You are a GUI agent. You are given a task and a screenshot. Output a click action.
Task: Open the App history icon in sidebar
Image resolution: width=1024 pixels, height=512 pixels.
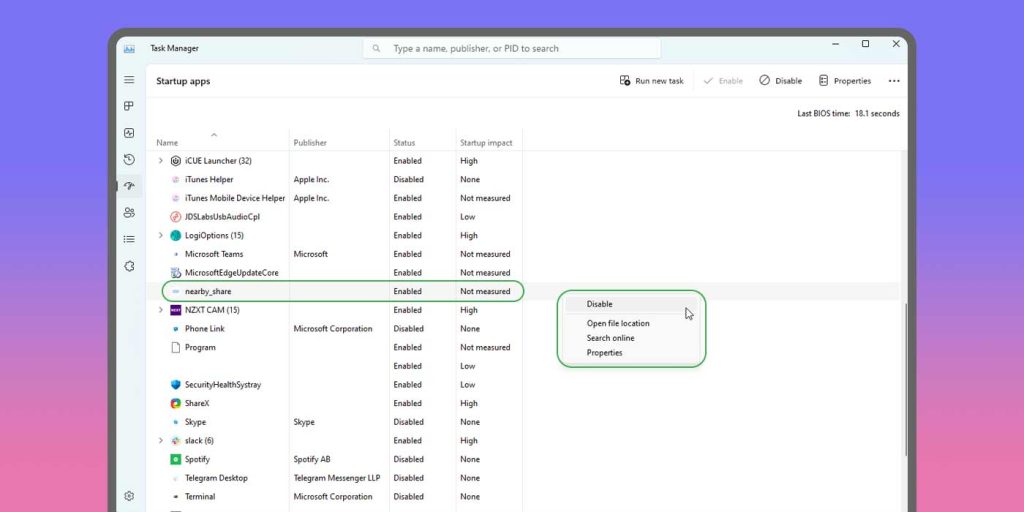pyautogui.click(x=129, y=160)
